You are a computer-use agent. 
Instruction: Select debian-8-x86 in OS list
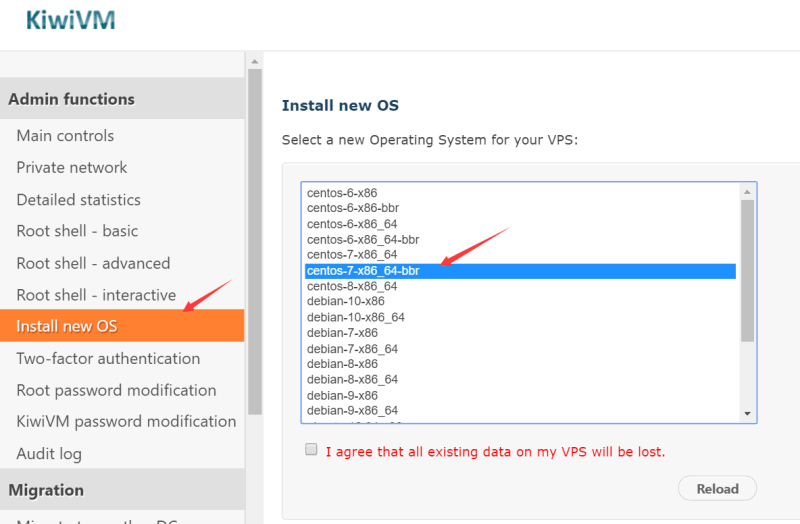pos(520,364)
